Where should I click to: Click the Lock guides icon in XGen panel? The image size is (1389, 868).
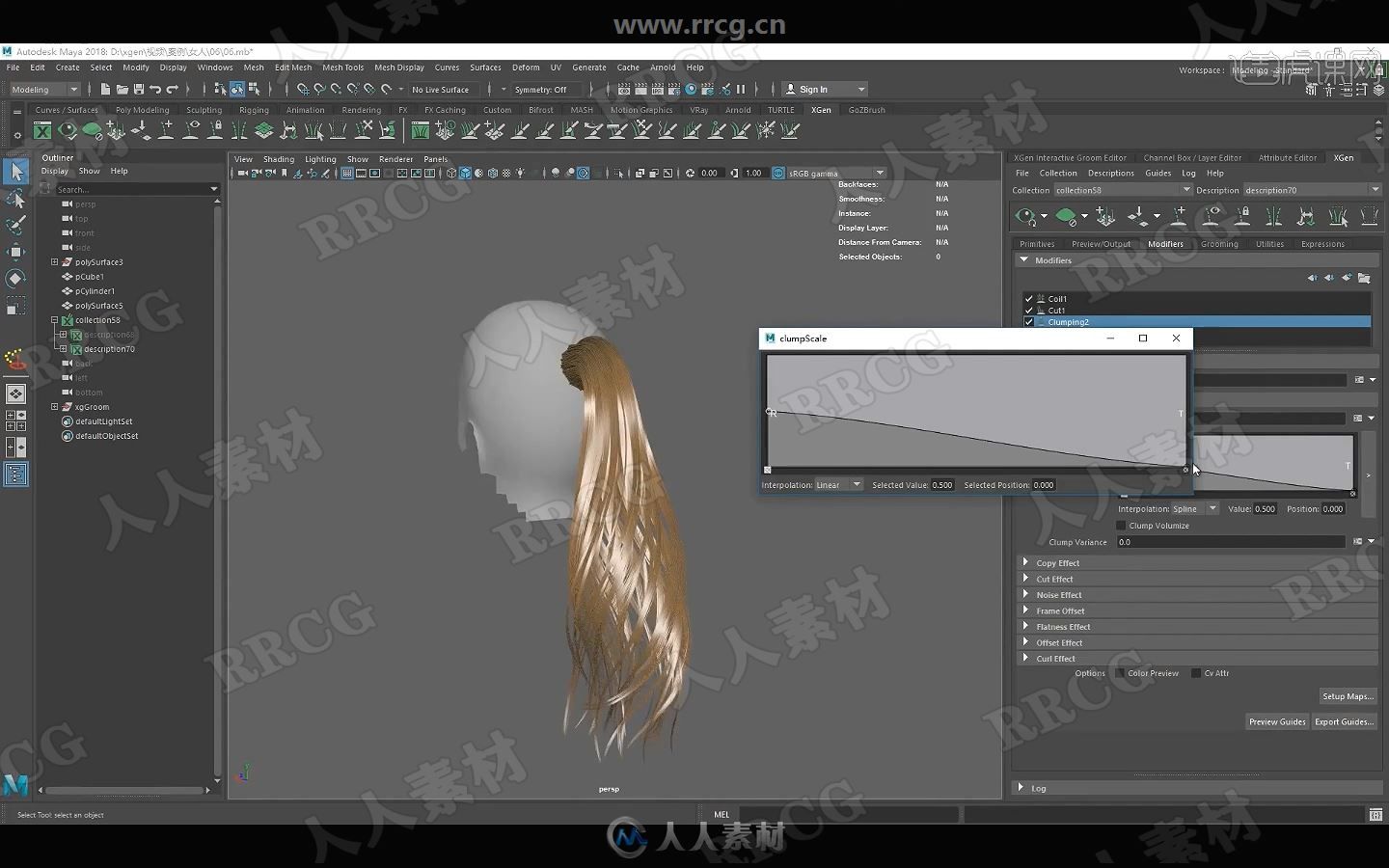point(1243,215)
